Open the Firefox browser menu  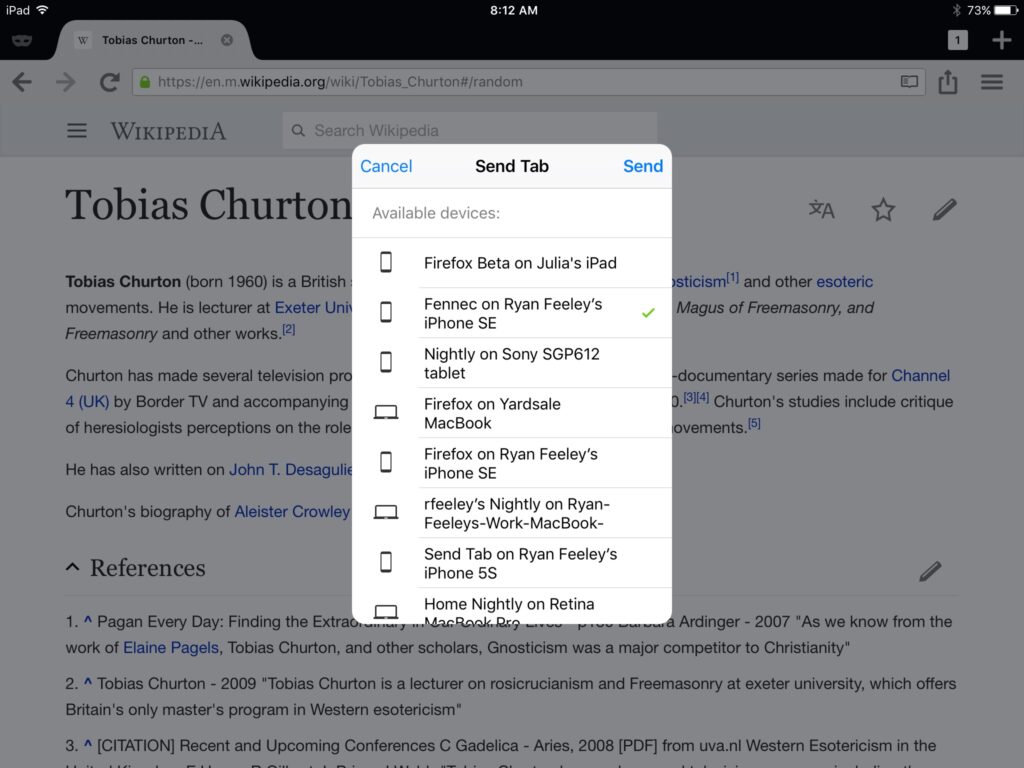tap(991, 82)
